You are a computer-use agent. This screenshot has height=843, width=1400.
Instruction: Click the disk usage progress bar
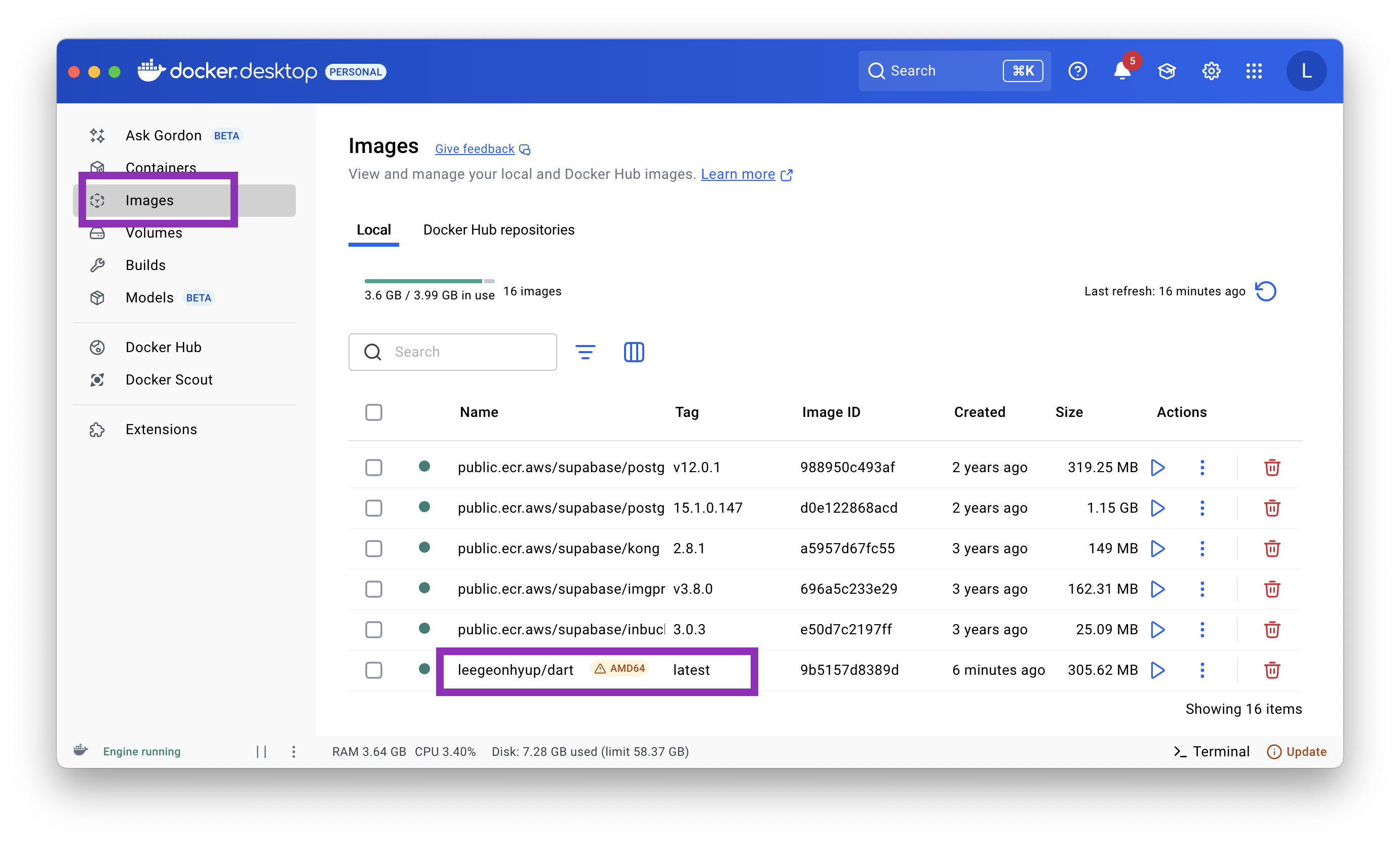pyautogui.click(x=429, y=281)
